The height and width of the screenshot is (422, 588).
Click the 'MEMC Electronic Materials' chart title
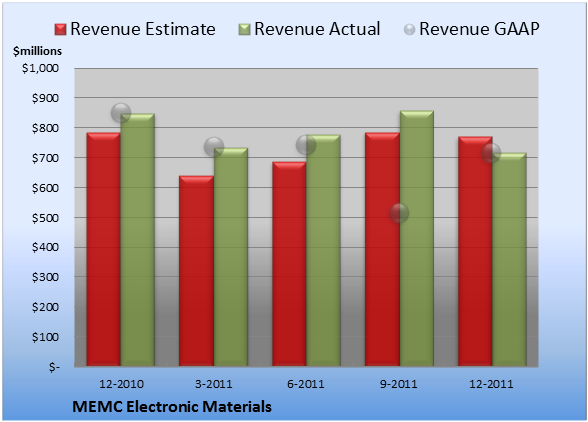coord(172,407)
